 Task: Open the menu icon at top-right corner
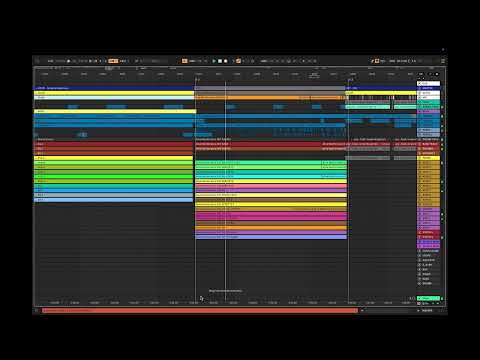(x=443, y=61)
